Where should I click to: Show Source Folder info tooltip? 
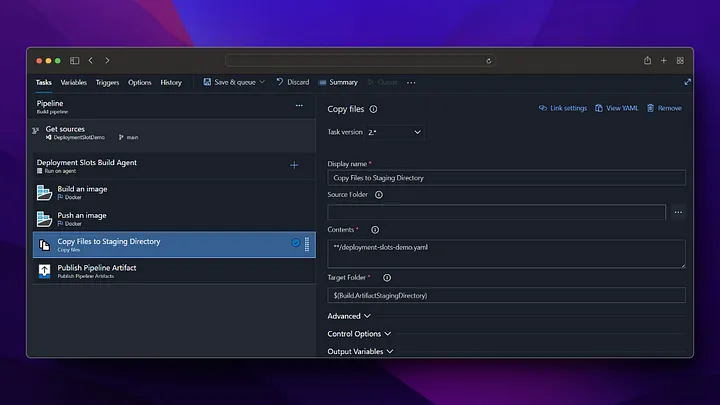(x=379, y=195)
